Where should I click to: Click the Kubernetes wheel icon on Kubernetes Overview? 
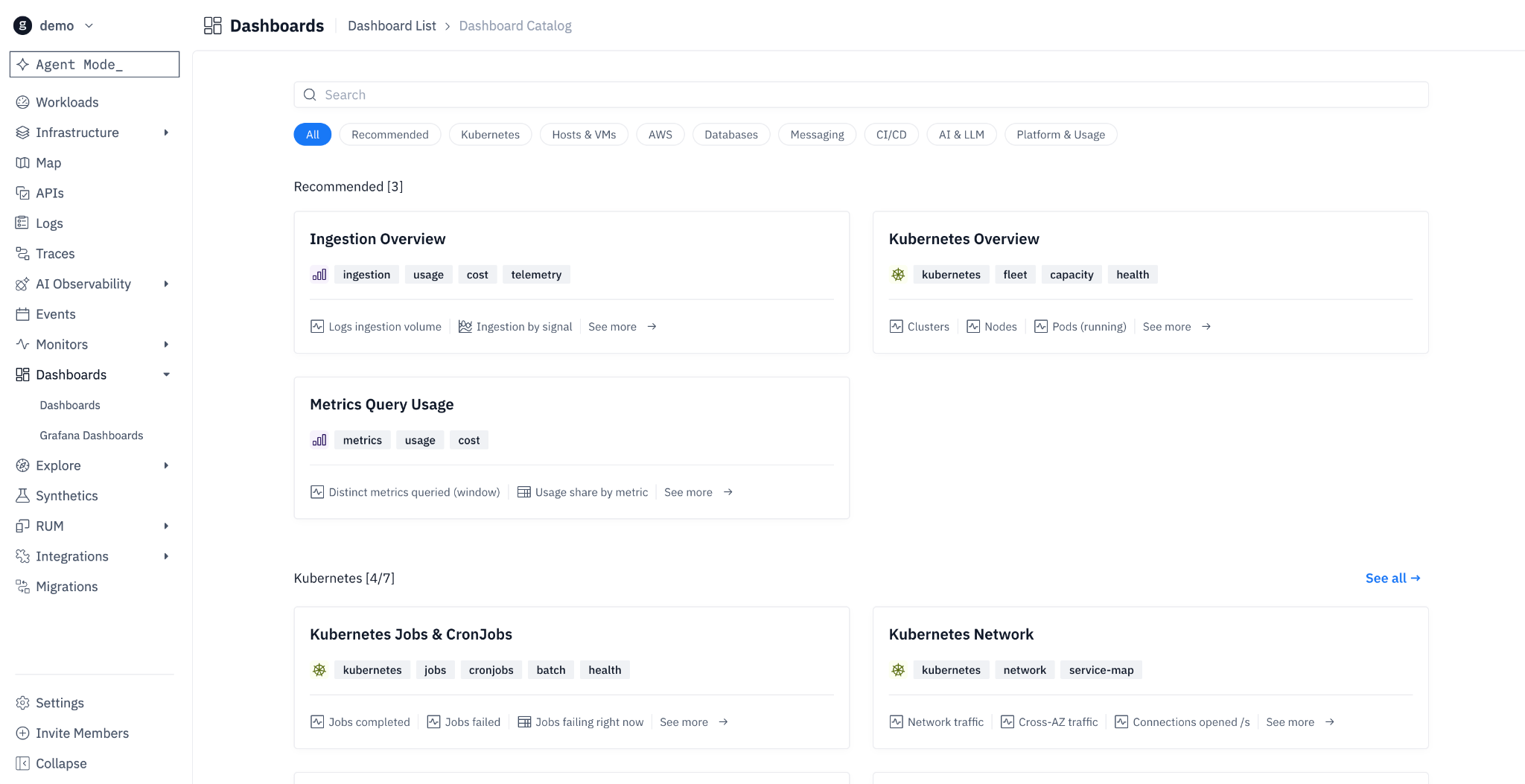898,275
